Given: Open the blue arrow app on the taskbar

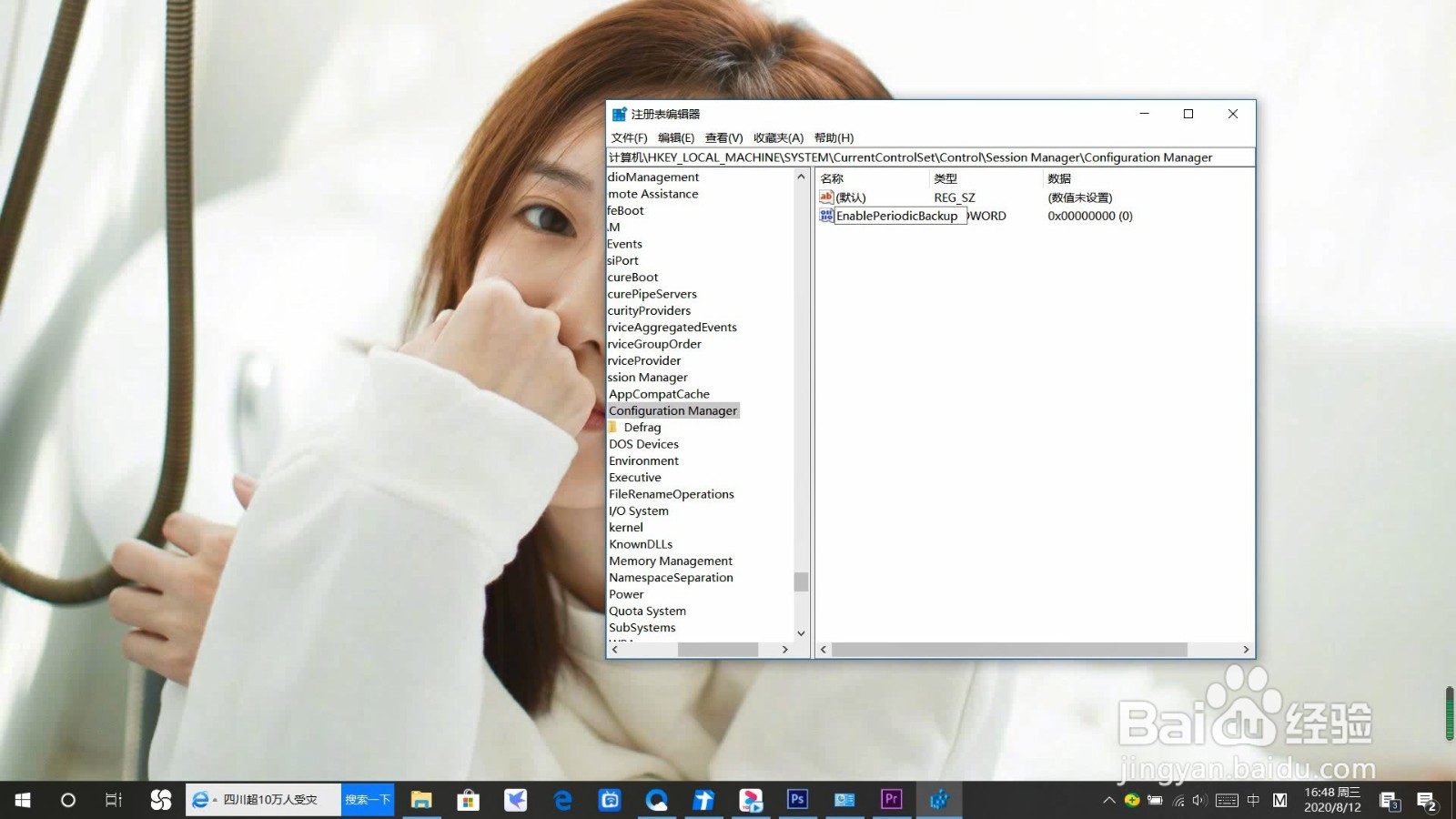Looking at the screenshot, I should pos(703,800).
